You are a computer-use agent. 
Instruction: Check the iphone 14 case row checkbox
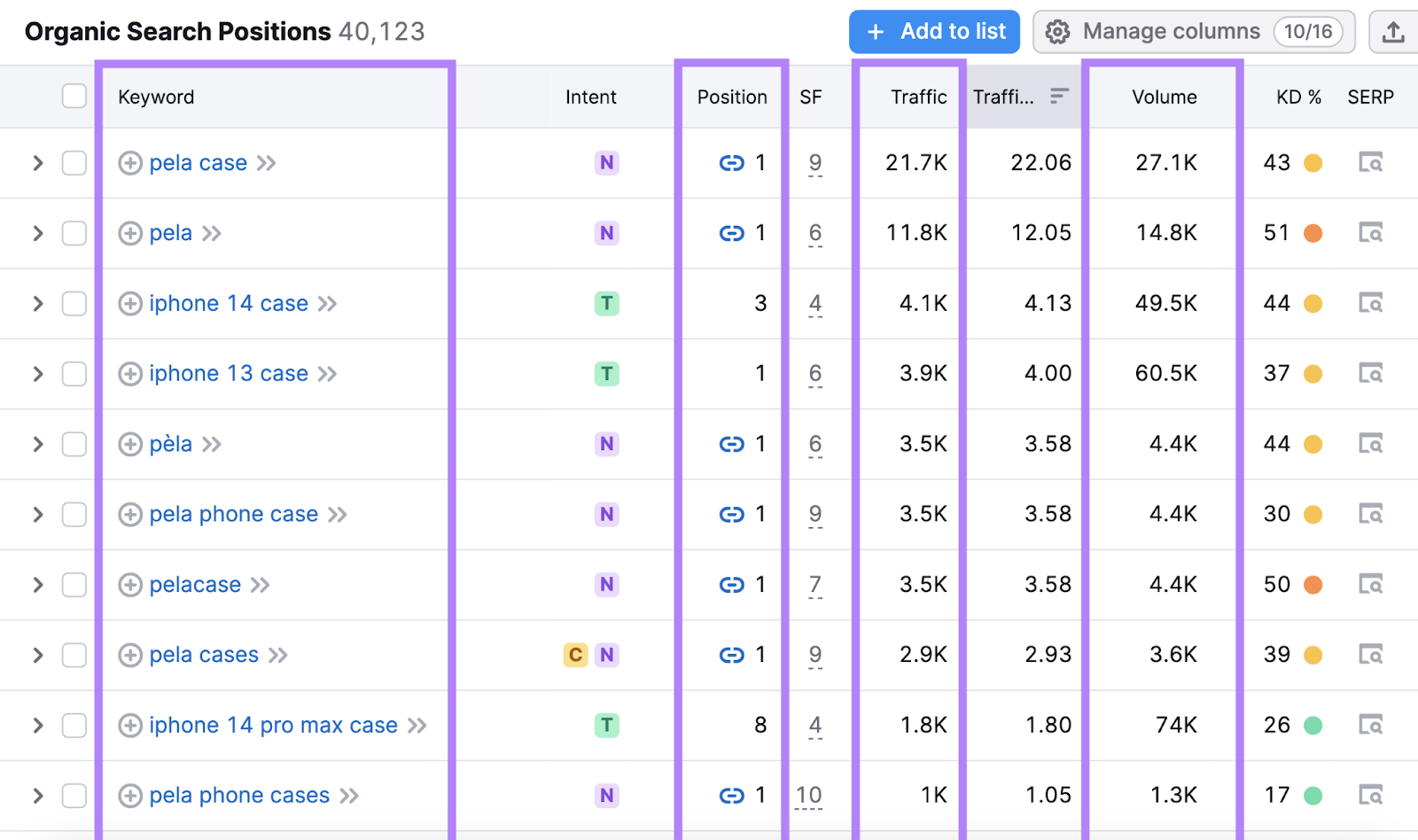coord(74,303)
